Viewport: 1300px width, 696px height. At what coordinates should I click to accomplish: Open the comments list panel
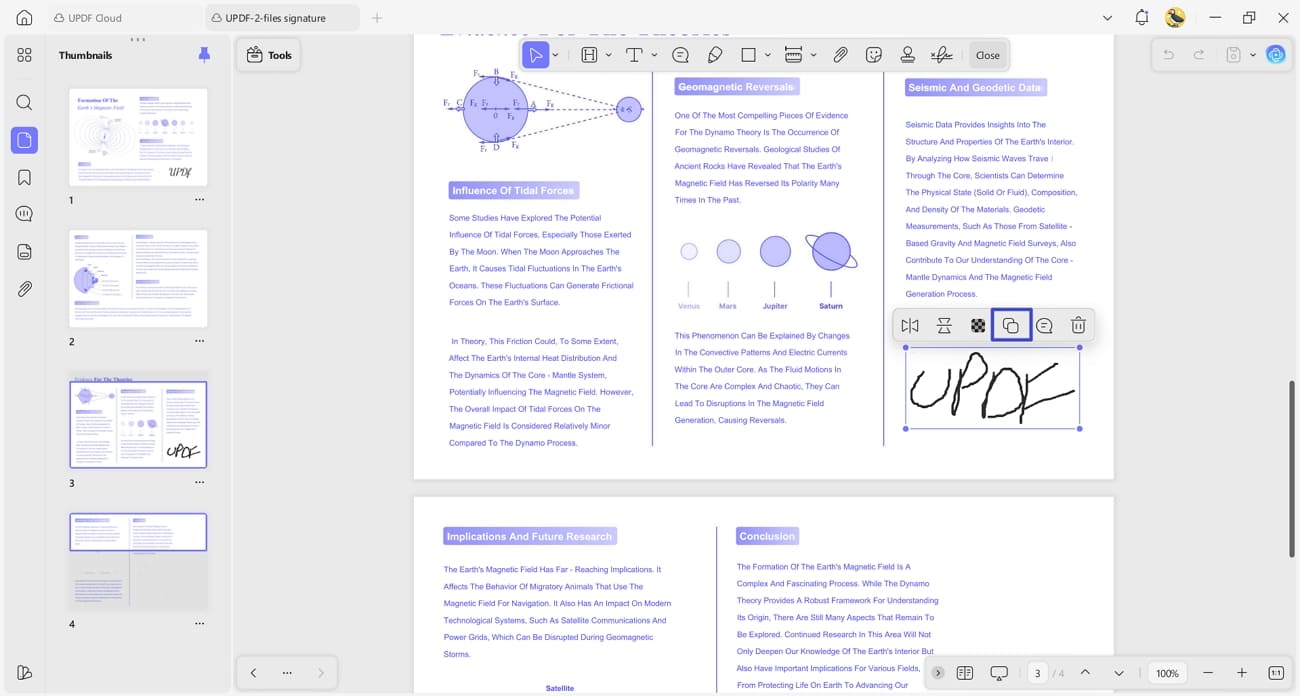(24, 214)
